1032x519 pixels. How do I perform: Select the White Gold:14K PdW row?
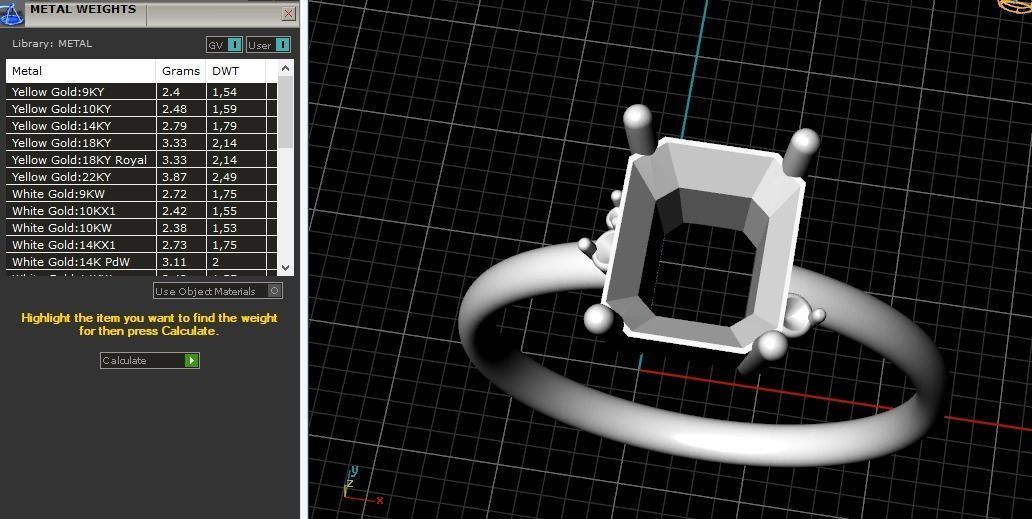142,262
